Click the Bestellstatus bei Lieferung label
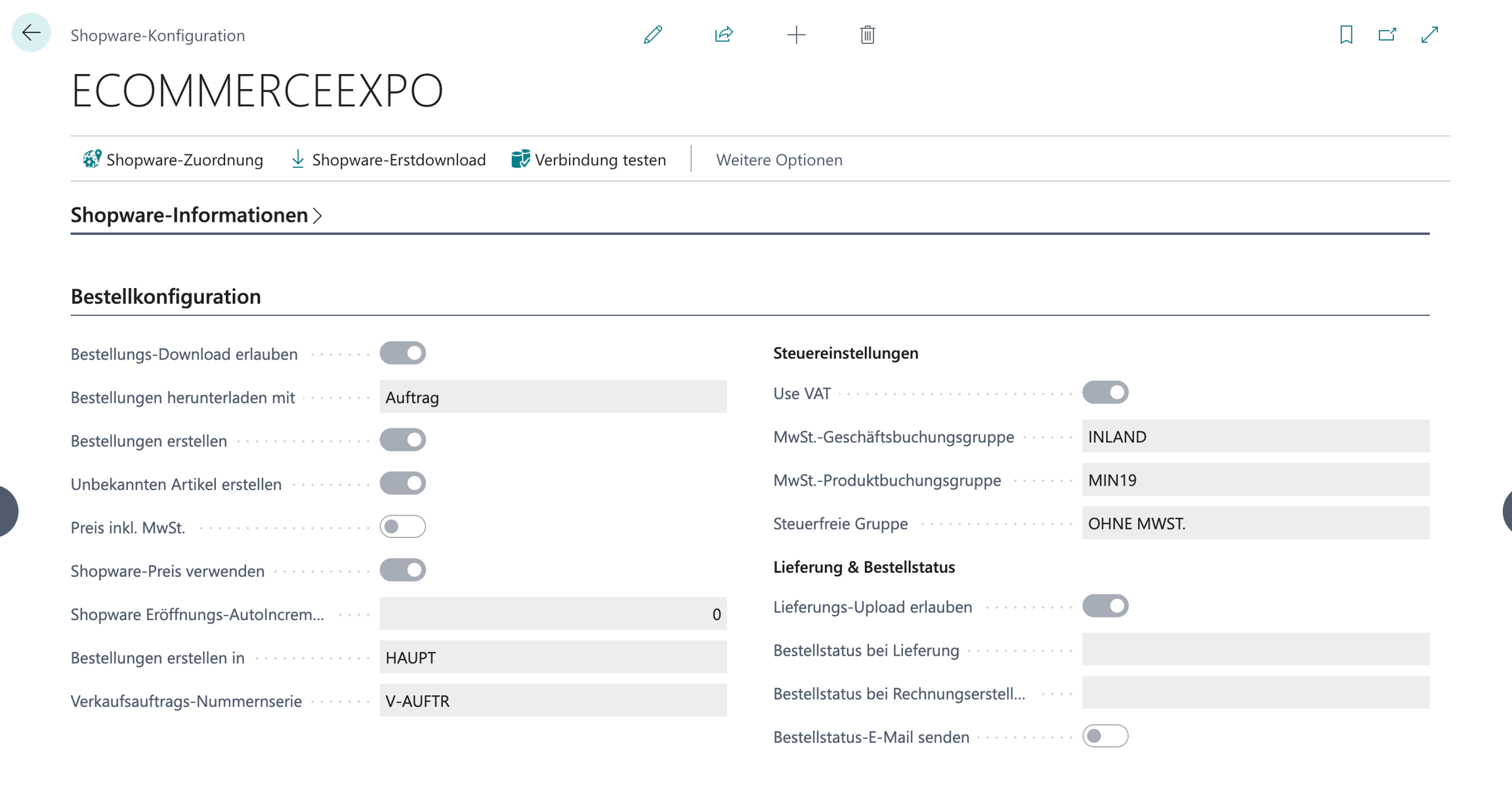This screenshot has height=796, width=1512. pos(866,650)
